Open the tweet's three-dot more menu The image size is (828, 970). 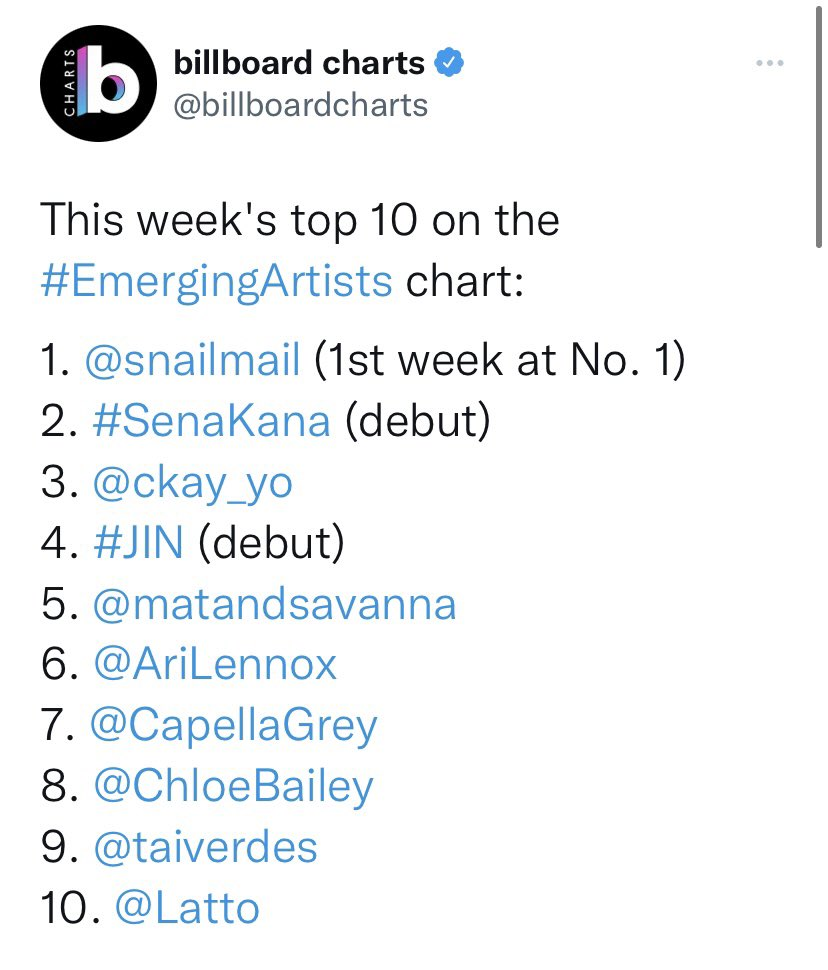pos(769,63)
